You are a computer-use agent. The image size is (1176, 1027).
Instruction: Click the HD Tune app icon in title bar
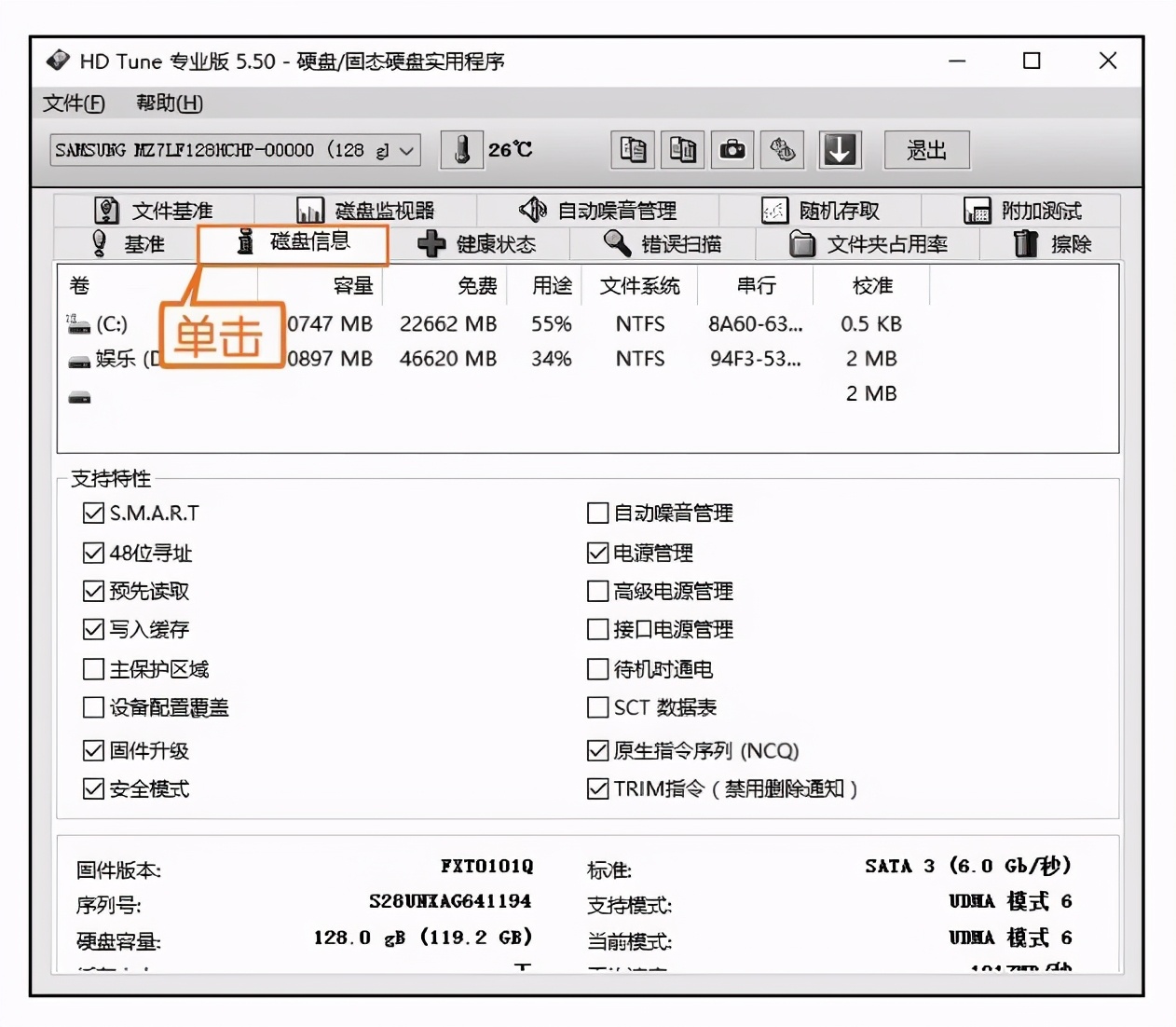[58, 61]
